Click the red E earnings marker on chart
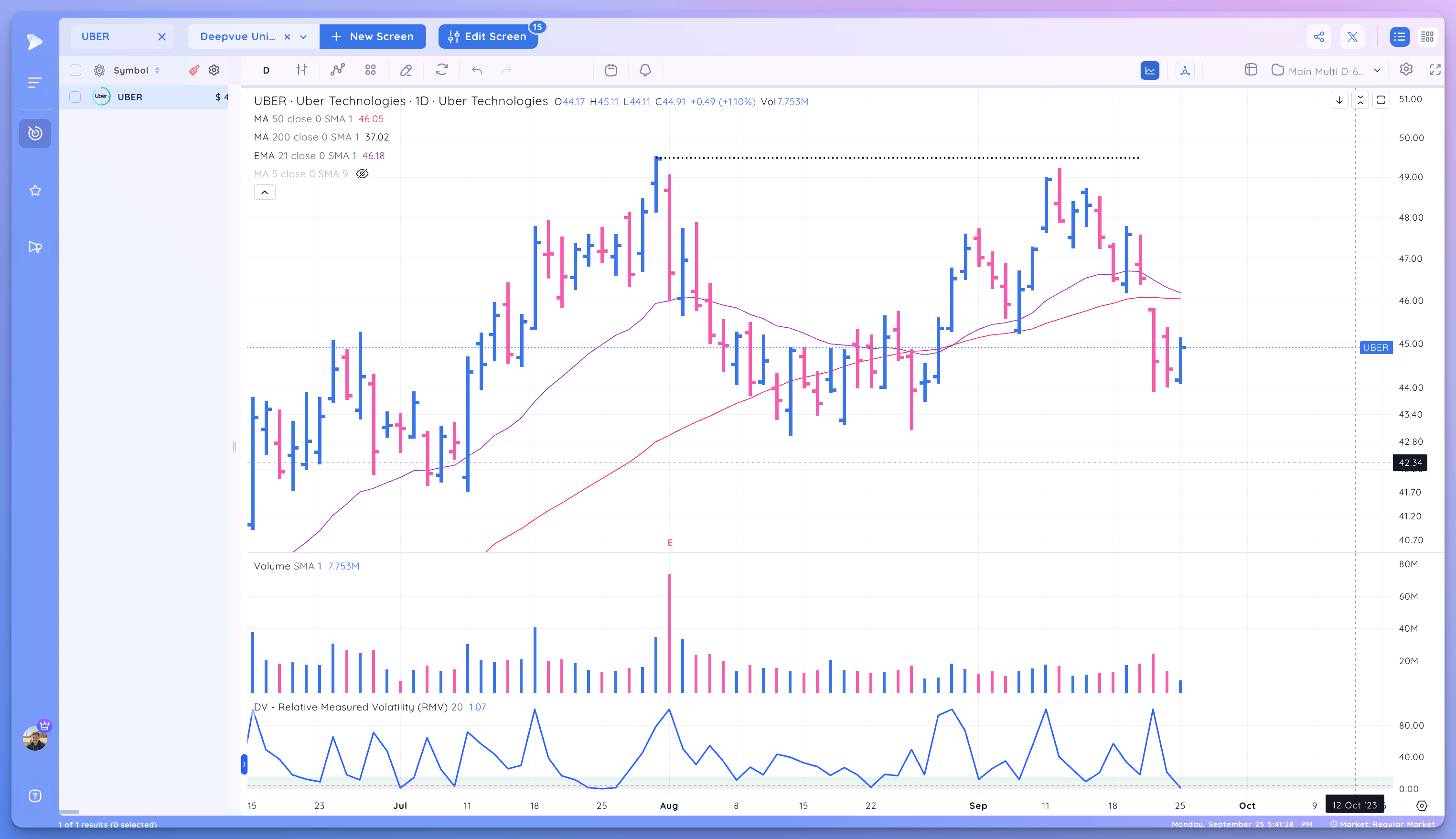The image size is (1456, 839). tap(670, 542)
